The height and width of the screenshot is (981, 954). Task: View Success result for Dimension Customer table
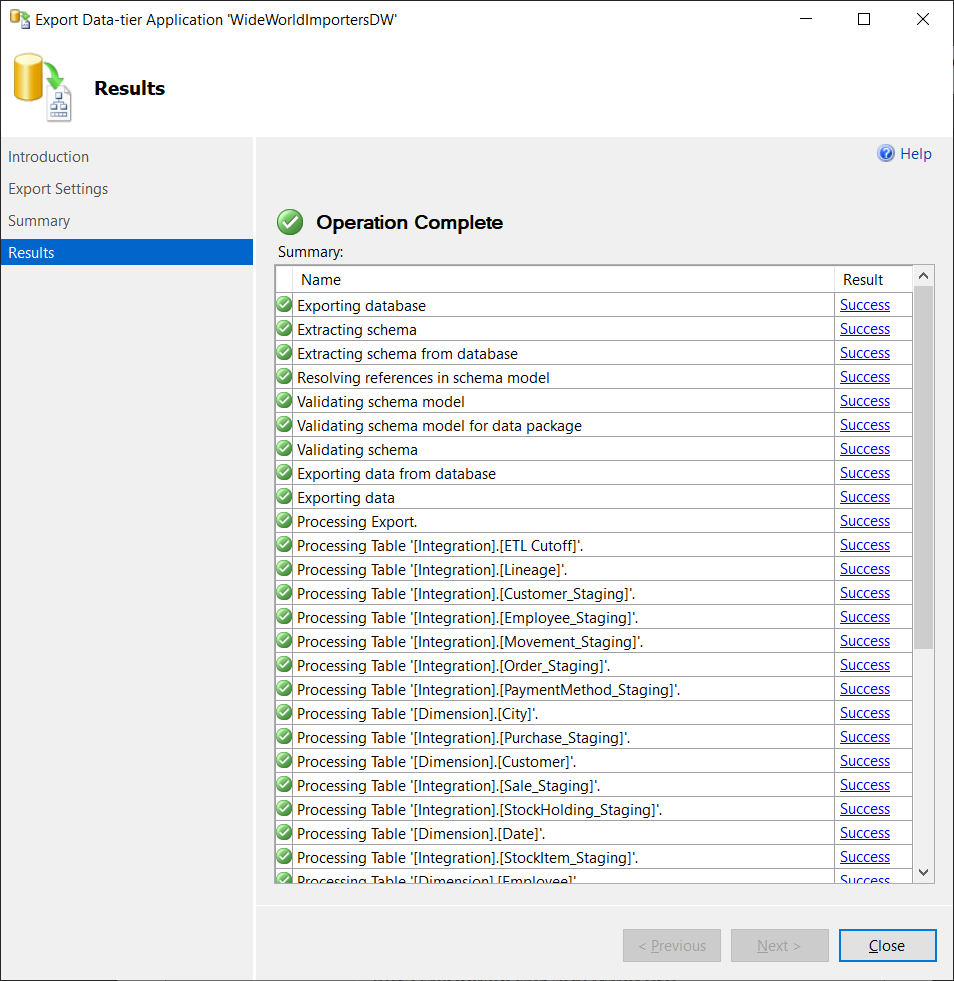click(x=864, y=761)
